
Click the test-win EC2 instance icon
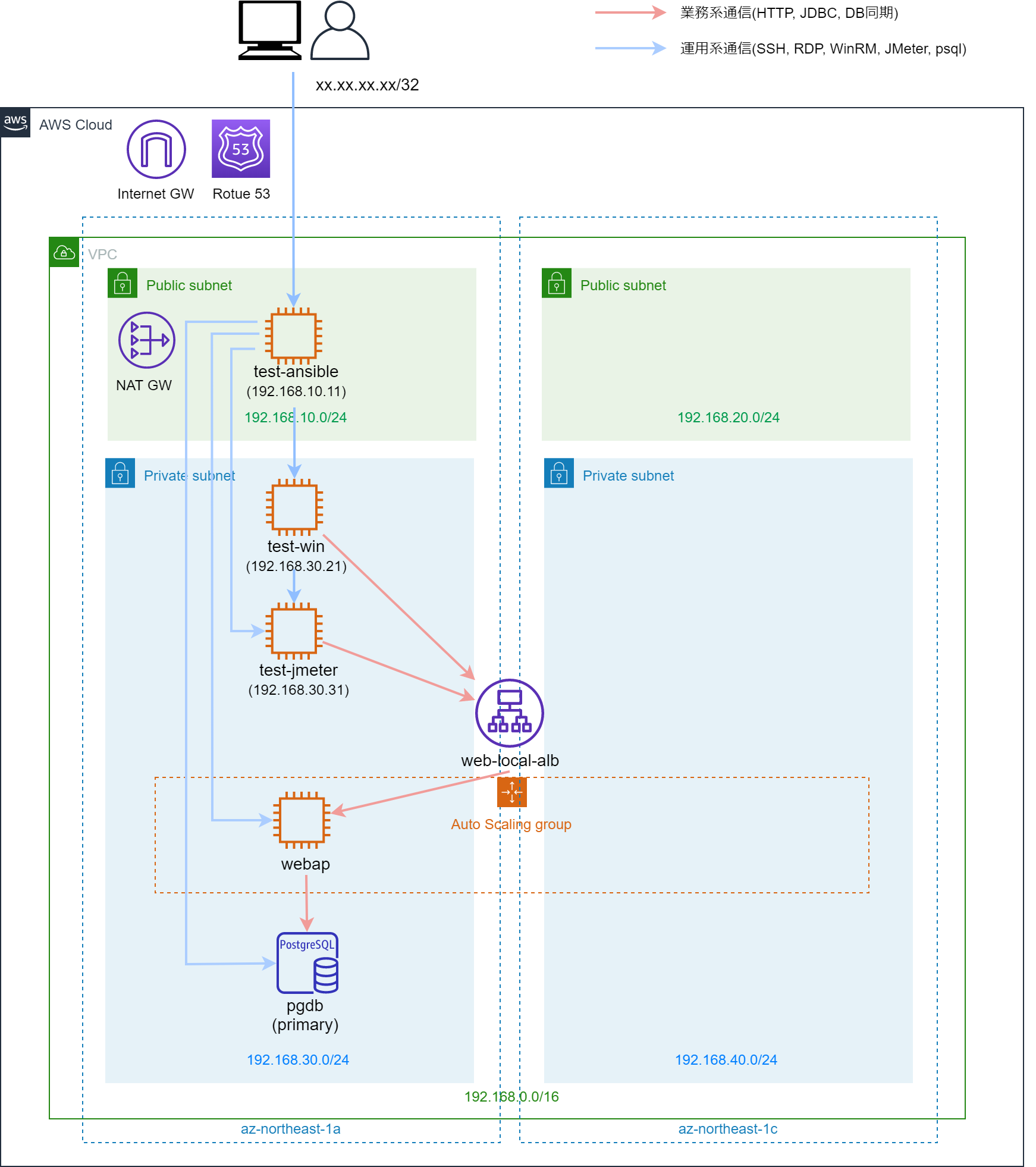[x=294, y=507]
